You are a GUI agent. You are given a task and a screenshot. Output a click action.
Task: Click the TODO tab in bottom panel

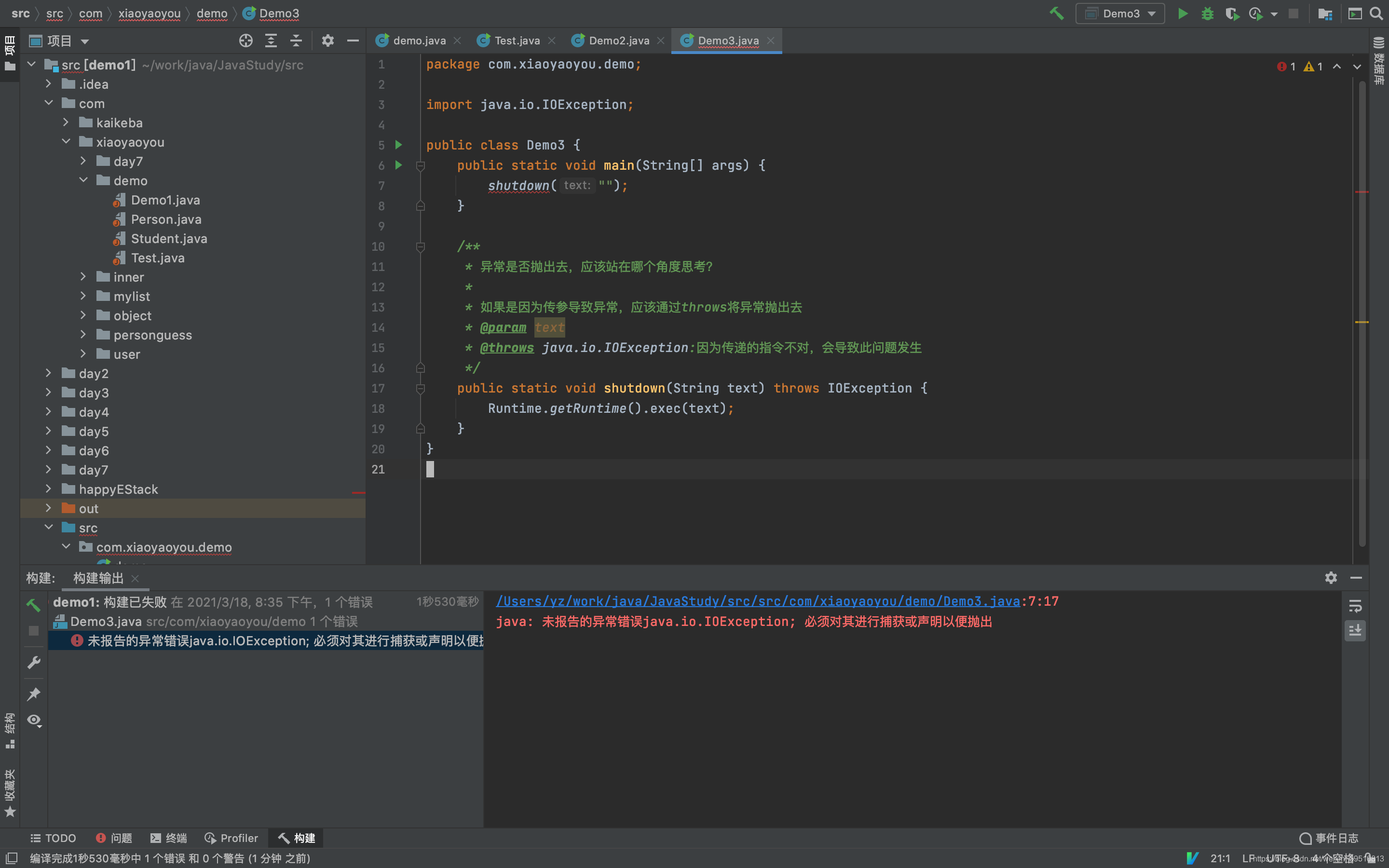pos(54,837)
